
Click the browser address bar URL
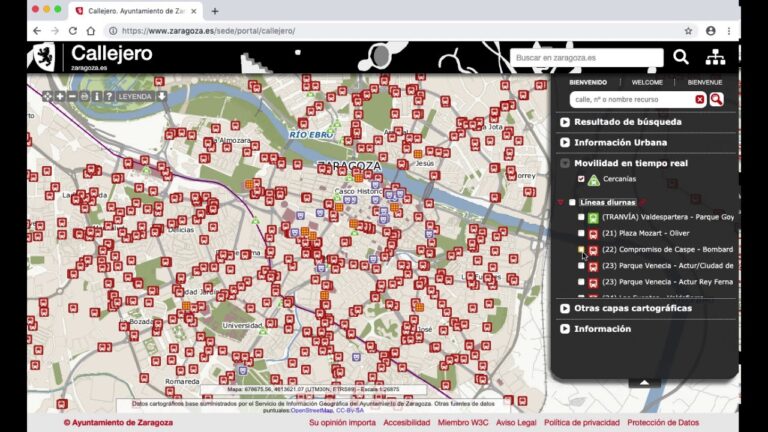click(x=209, y=31)
